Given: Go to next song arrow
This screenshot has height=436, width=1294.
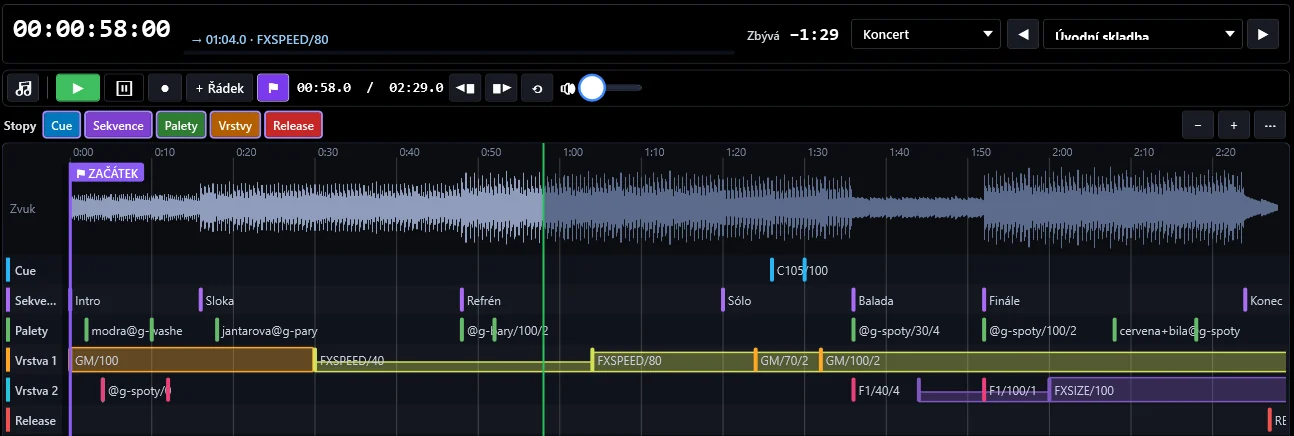Looking at the screenshot, I should pos(1263,34).
